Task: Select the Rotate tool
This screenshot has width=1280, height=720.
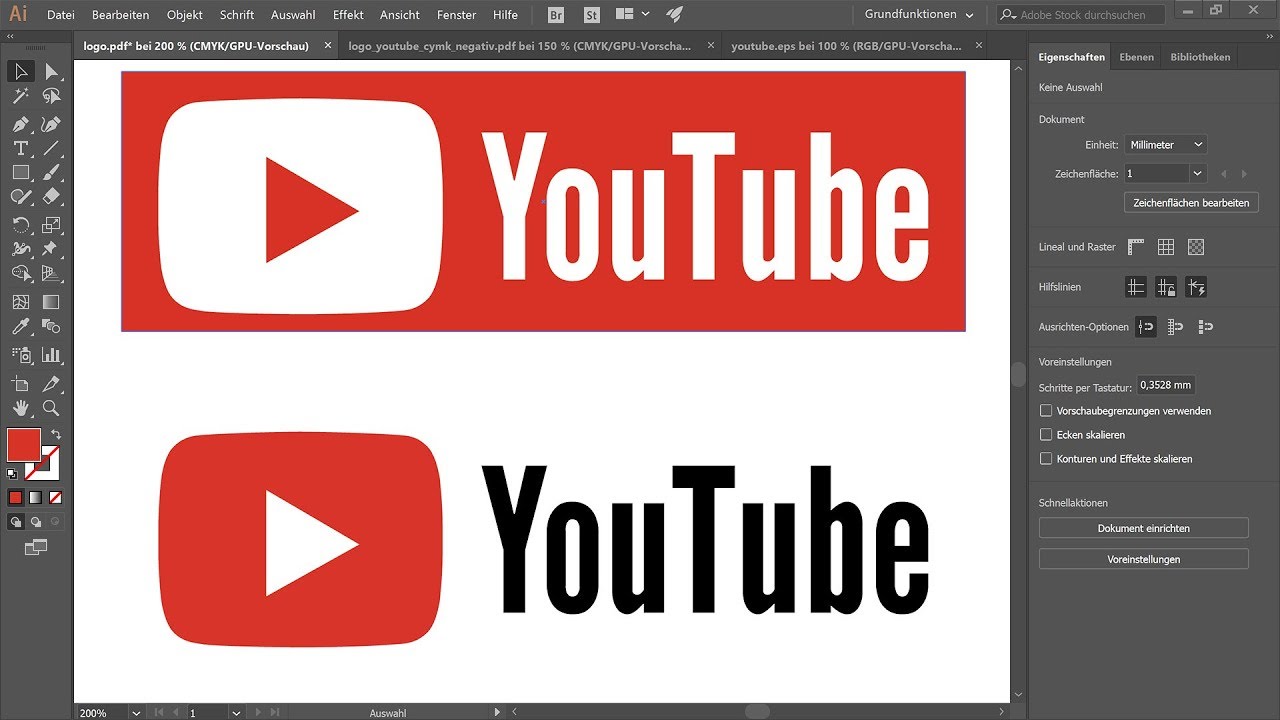Action: pyautogui.click(x=20, y=225)
